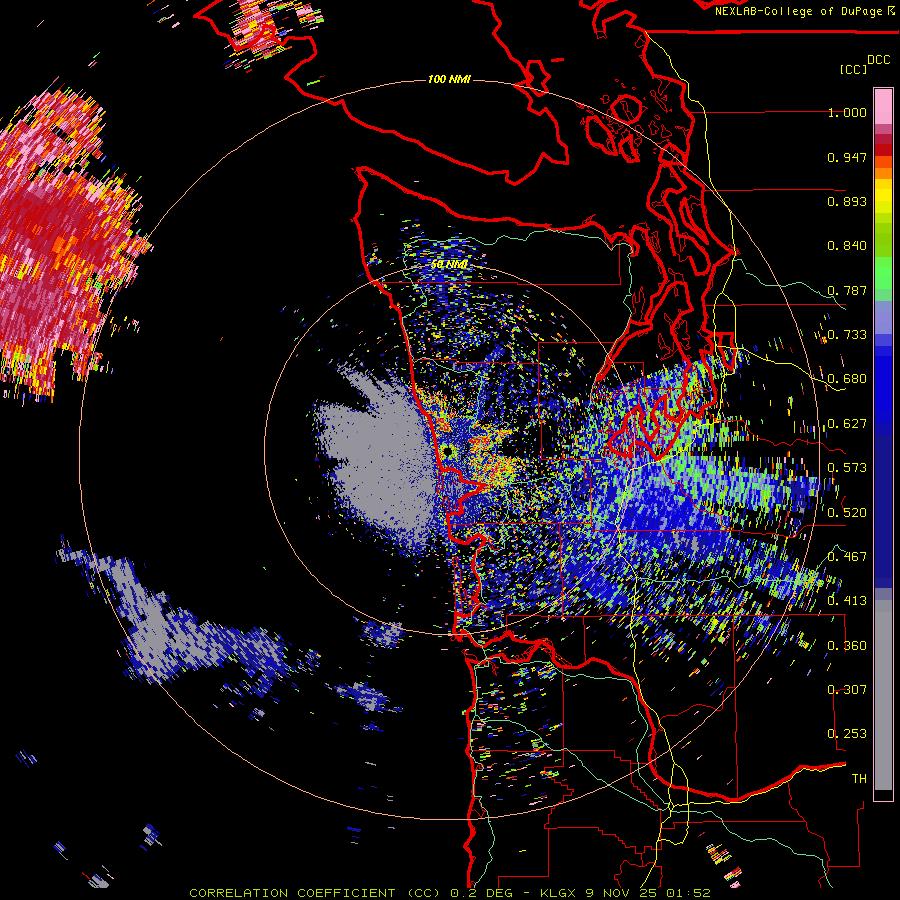Click the 0.893 scale value
Image resolution: width=900 pixels, height=900 pixels.
[847, 201]
